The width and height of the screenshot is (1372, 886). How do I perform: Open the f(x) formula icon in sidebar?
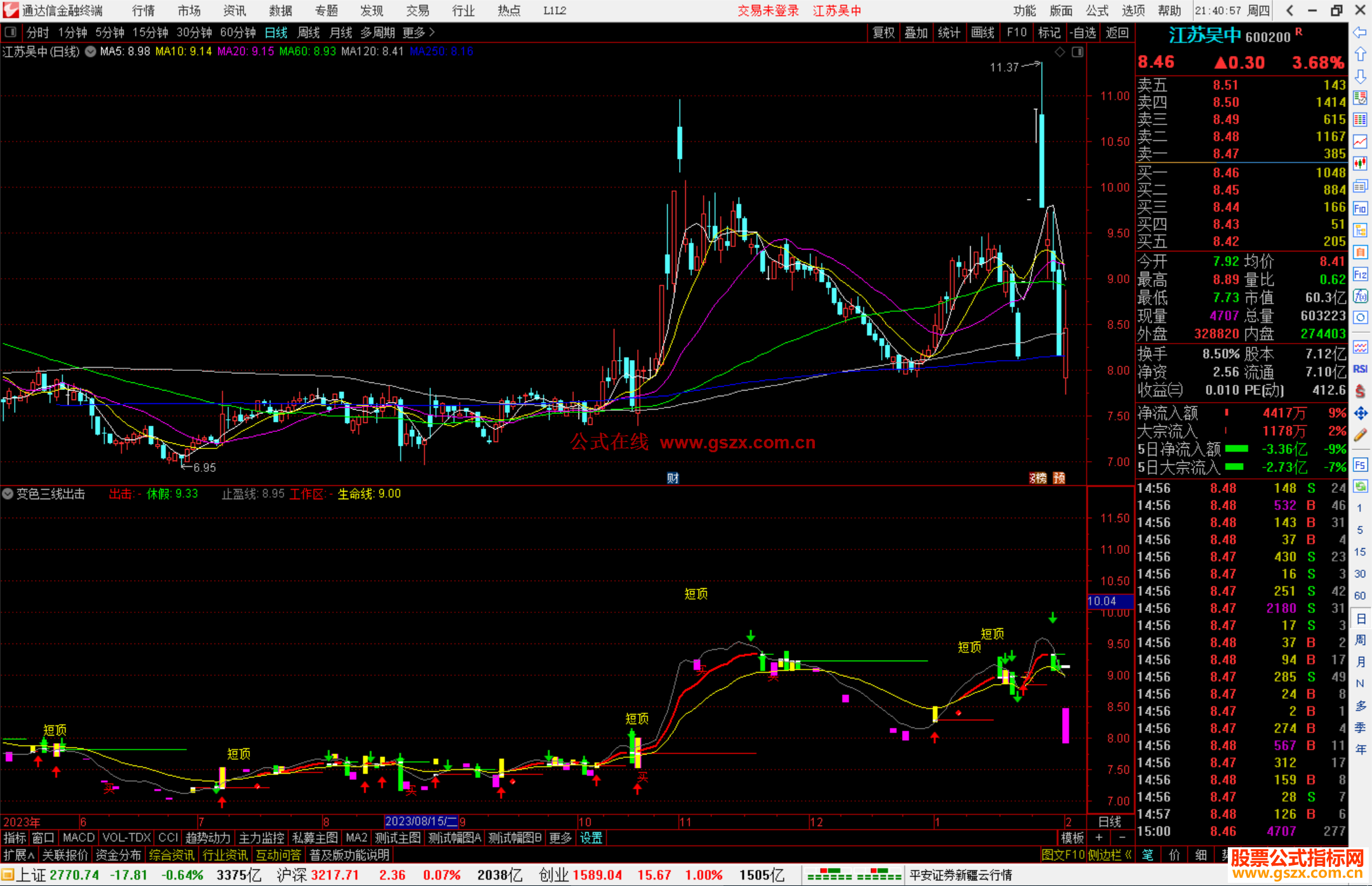tap(1360, 296)
